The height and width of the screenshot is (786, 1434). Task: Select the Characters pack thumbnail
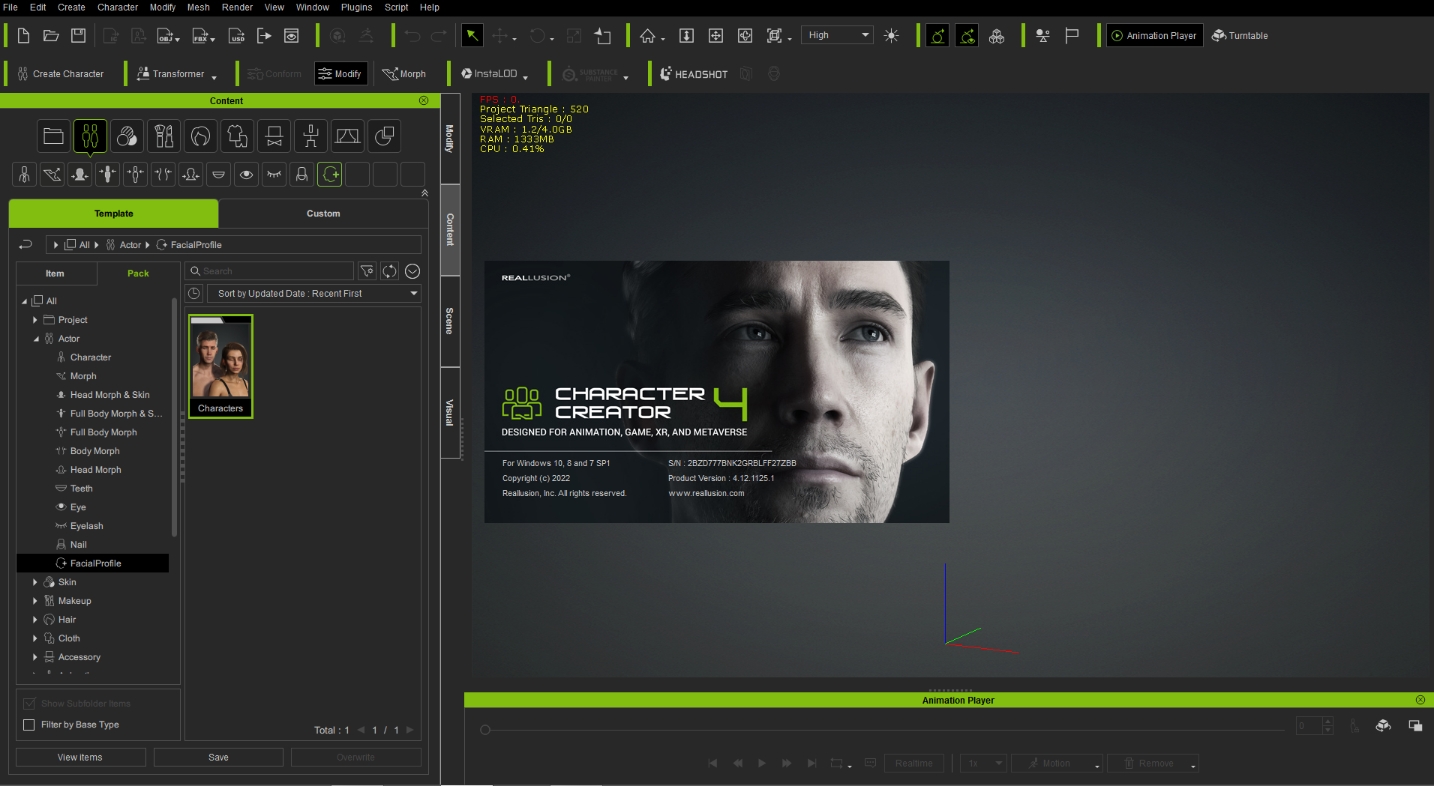click(x=221, y=366)
